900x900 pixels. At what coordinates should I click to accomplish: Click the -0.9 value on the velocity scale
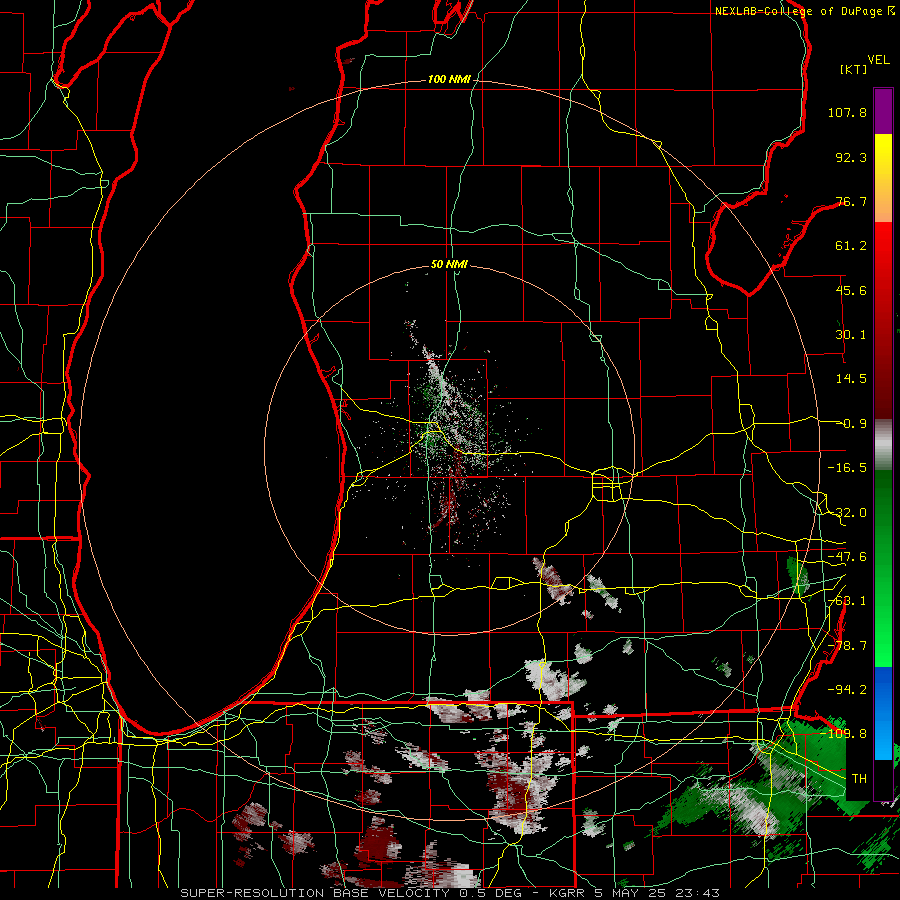(x=851, y=424)
